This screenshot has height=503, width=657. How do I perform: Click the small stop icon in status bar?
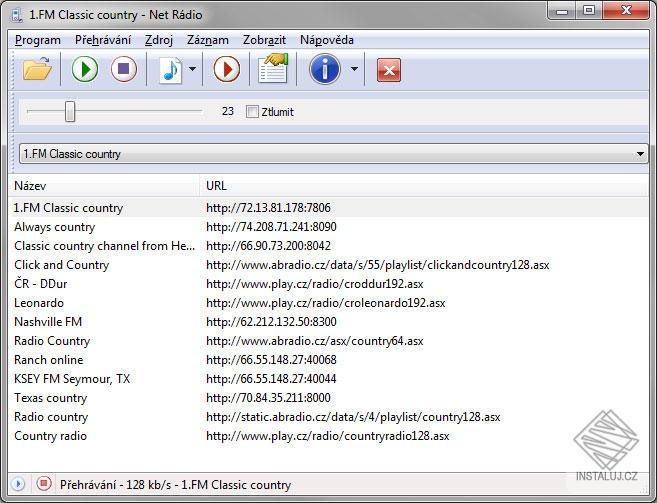(x=43, y=484)
